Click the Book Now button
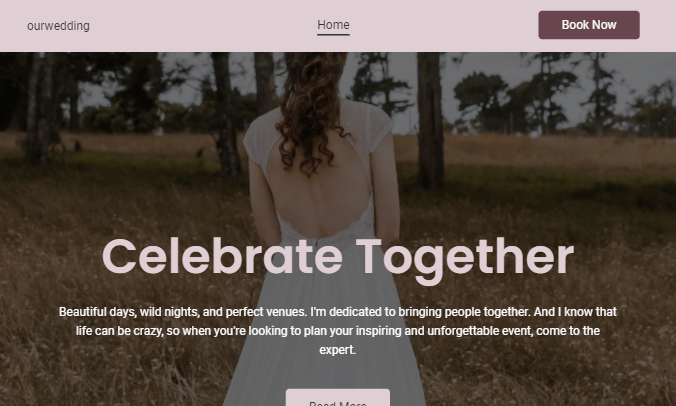676x406 pixels. pyautogui.click(x=589, y=25)
